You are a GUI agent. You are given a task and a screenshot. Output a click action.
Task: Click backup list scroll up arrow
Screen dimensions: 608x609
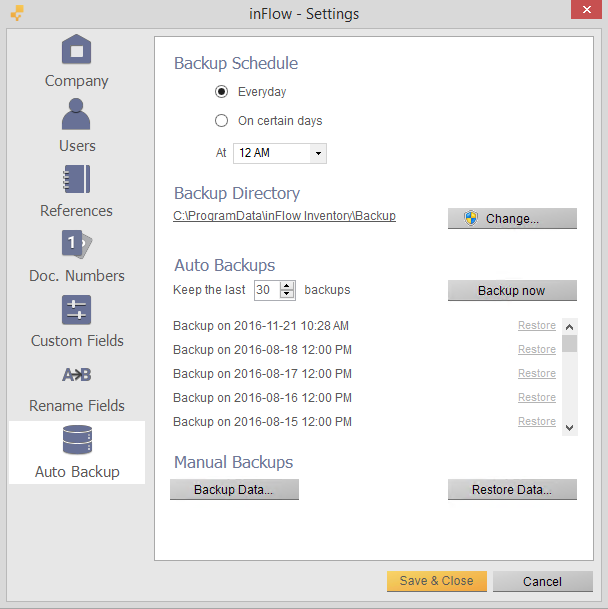[570, 327]
